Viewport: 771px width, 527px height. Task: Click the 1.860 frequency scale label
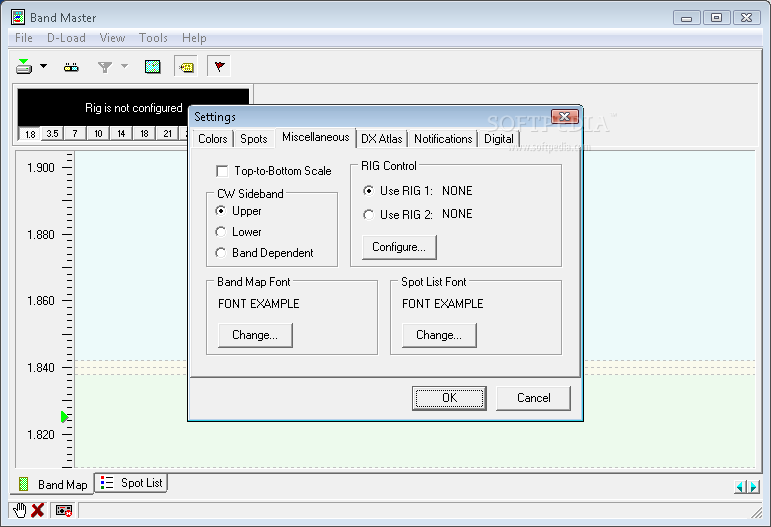pyautogui.click(x=41, y=300)
